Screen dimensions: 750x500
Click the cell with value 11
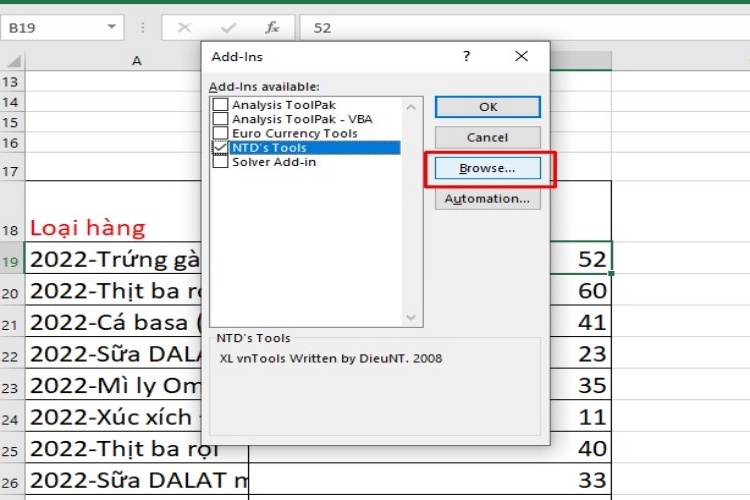[x=580, y=416]
